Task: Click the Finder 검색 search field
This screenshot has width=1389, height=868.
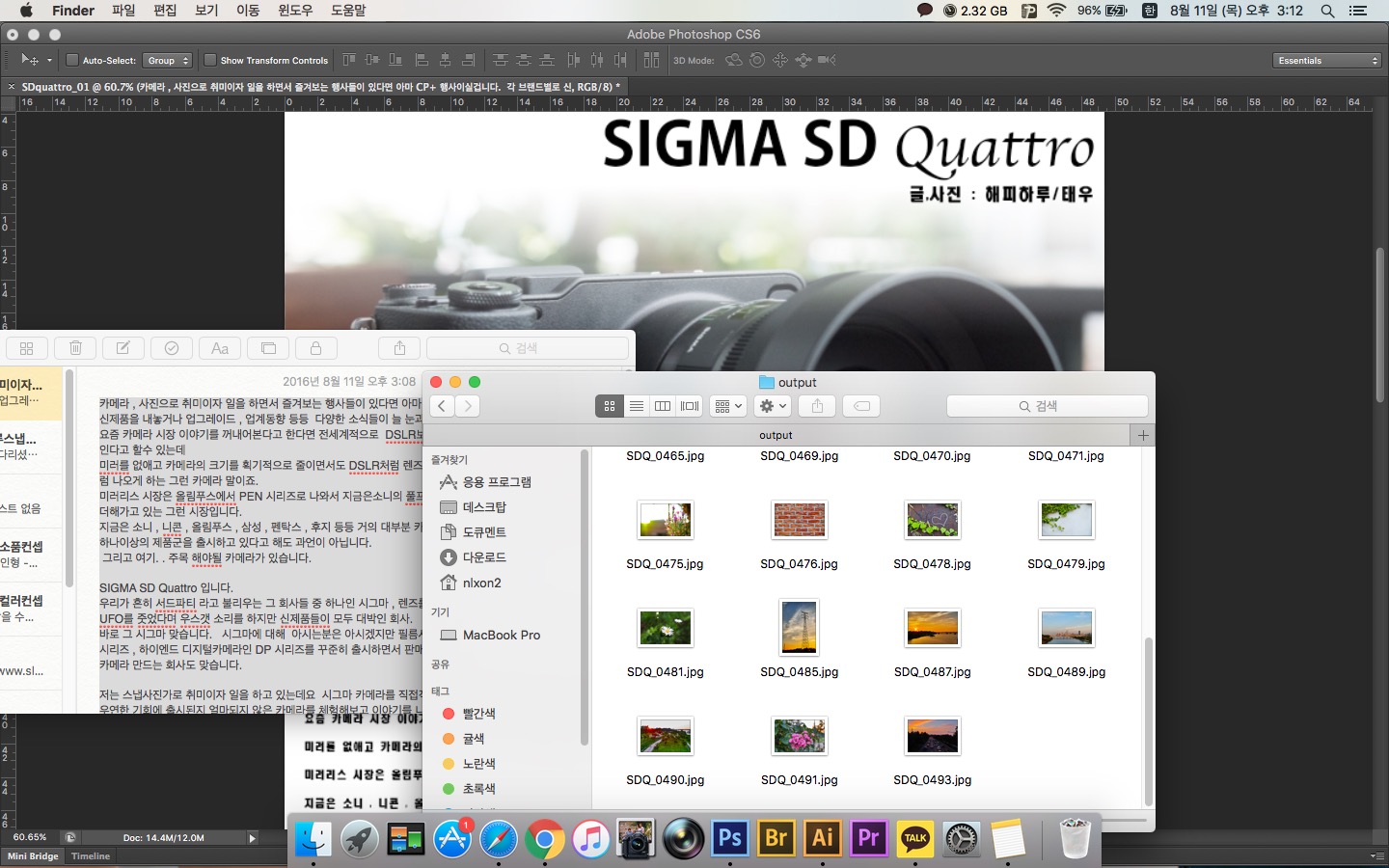Action: [1048, 406]
